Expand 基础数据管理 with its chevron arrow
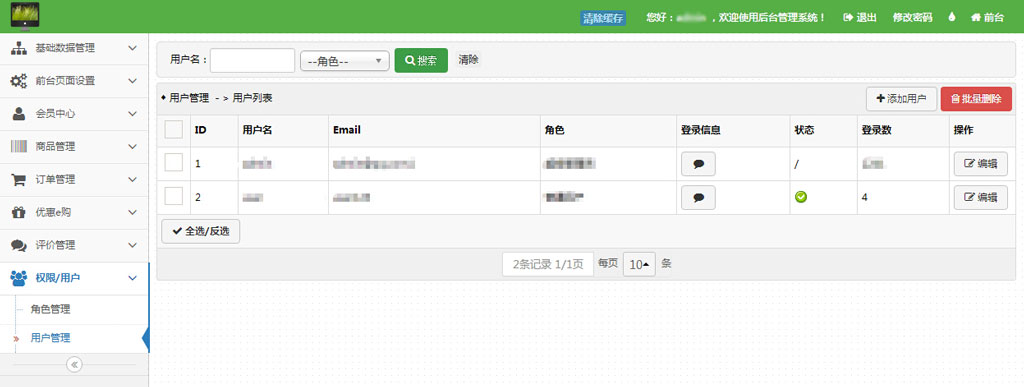Viewport: 1024px width, 387px height. pos(133,48)
